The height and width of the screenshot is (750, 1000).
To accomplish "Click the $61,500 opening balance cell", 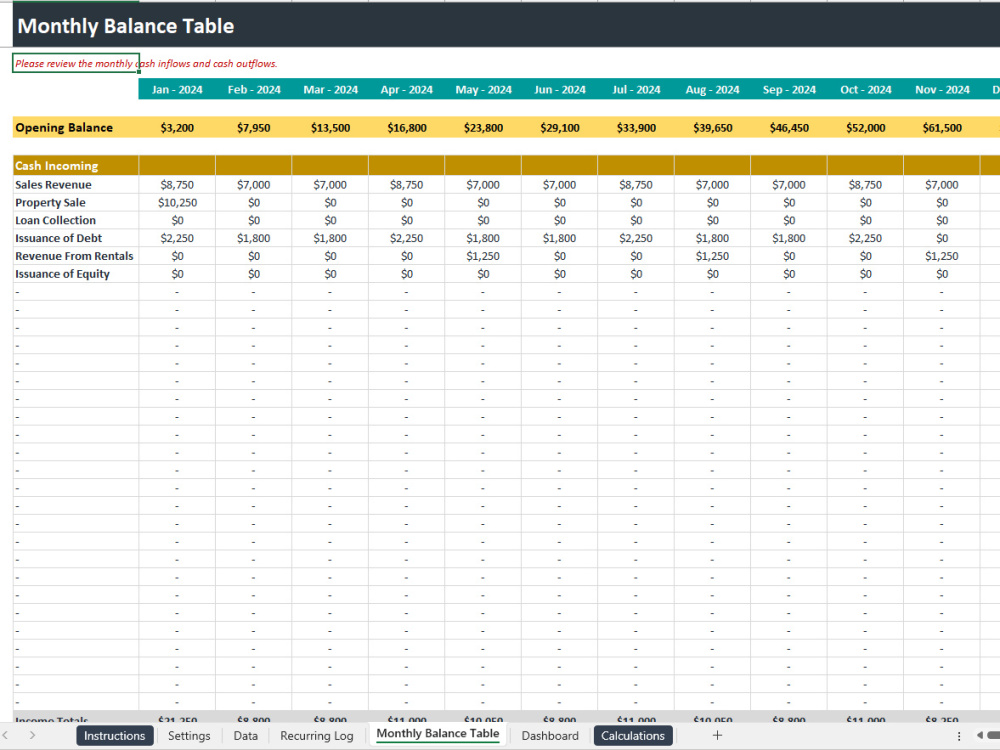I will (x=942, y=128).
